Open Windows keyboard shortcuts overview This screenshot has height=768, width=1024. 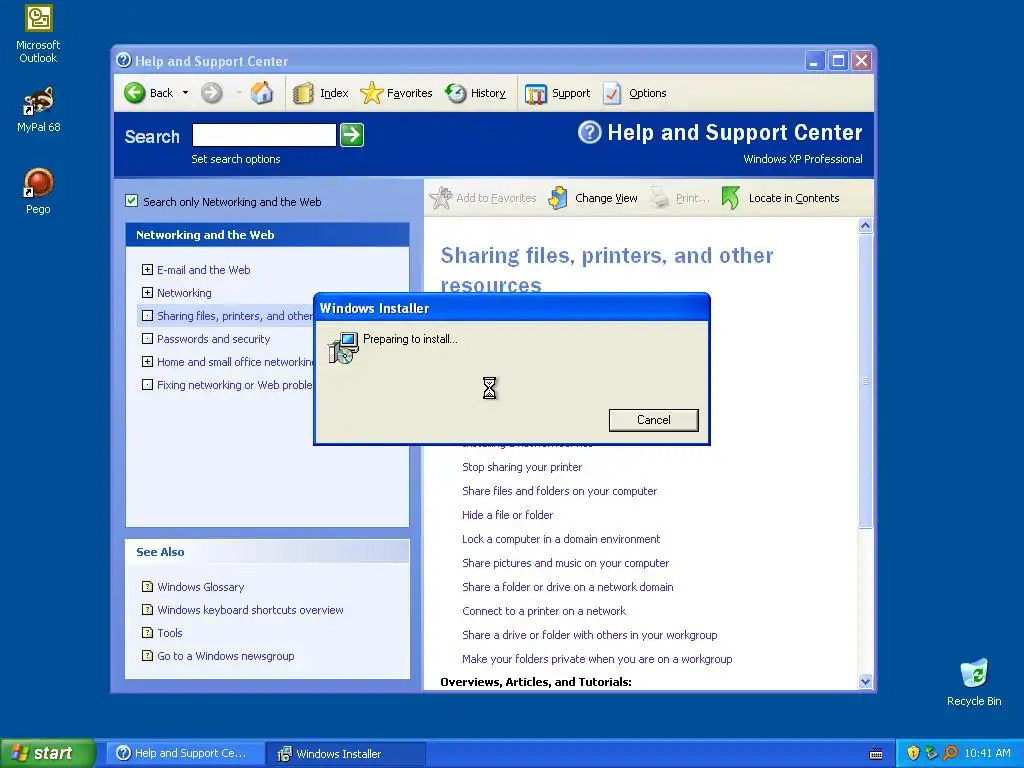pyautogui.click(x=250, y=610)
